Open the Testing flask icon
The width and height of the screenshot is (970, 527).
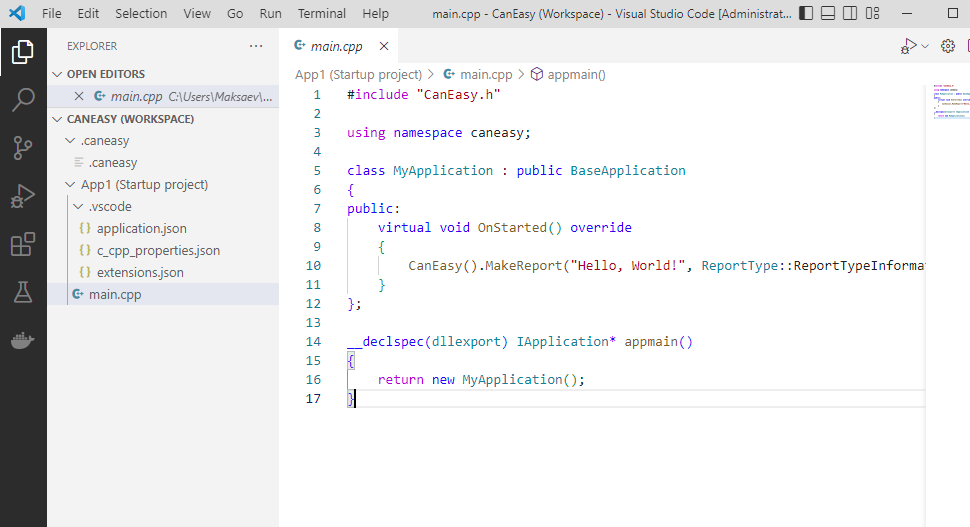tap(23, 292)
